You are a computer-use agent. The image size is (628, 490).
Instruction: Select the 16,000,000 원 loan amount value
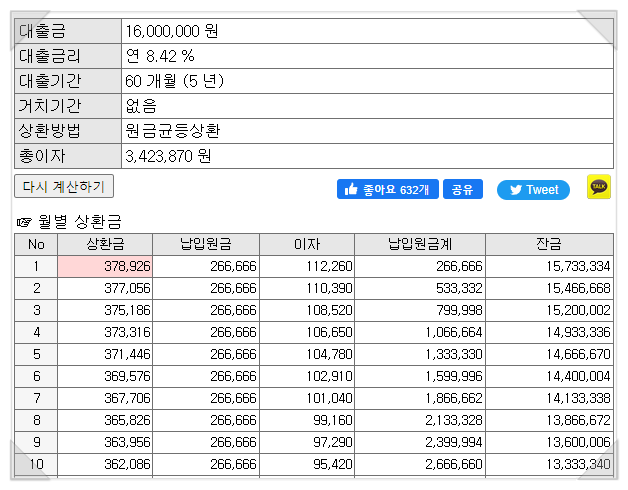tap(172, 31)
